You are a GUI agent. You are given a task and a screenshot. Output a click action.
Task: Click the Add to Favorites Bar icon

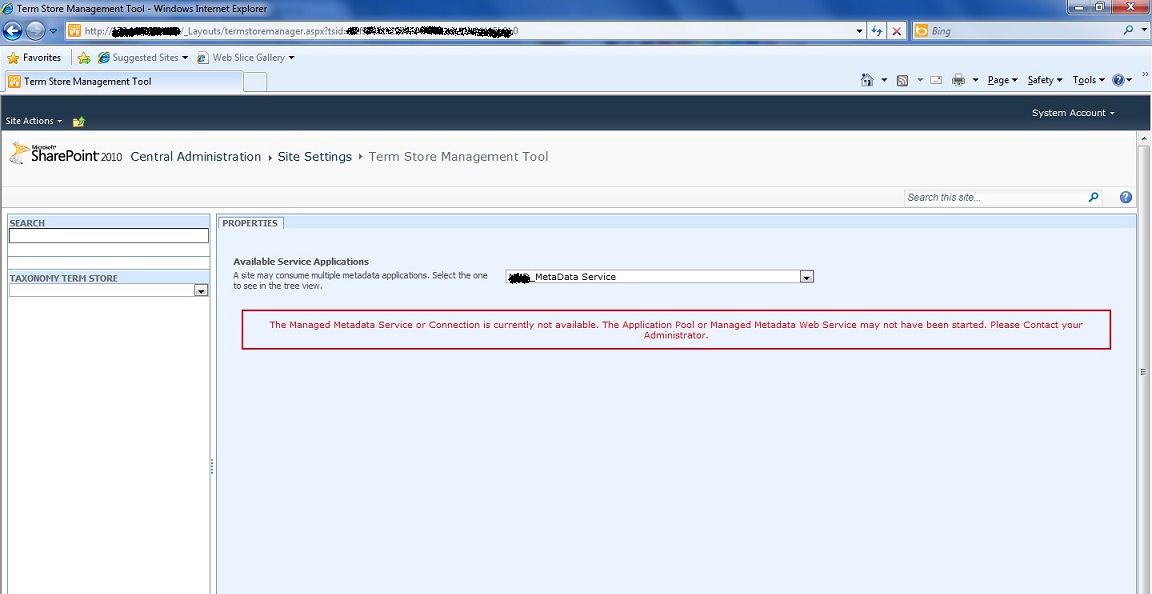click(x=84, y=57)
